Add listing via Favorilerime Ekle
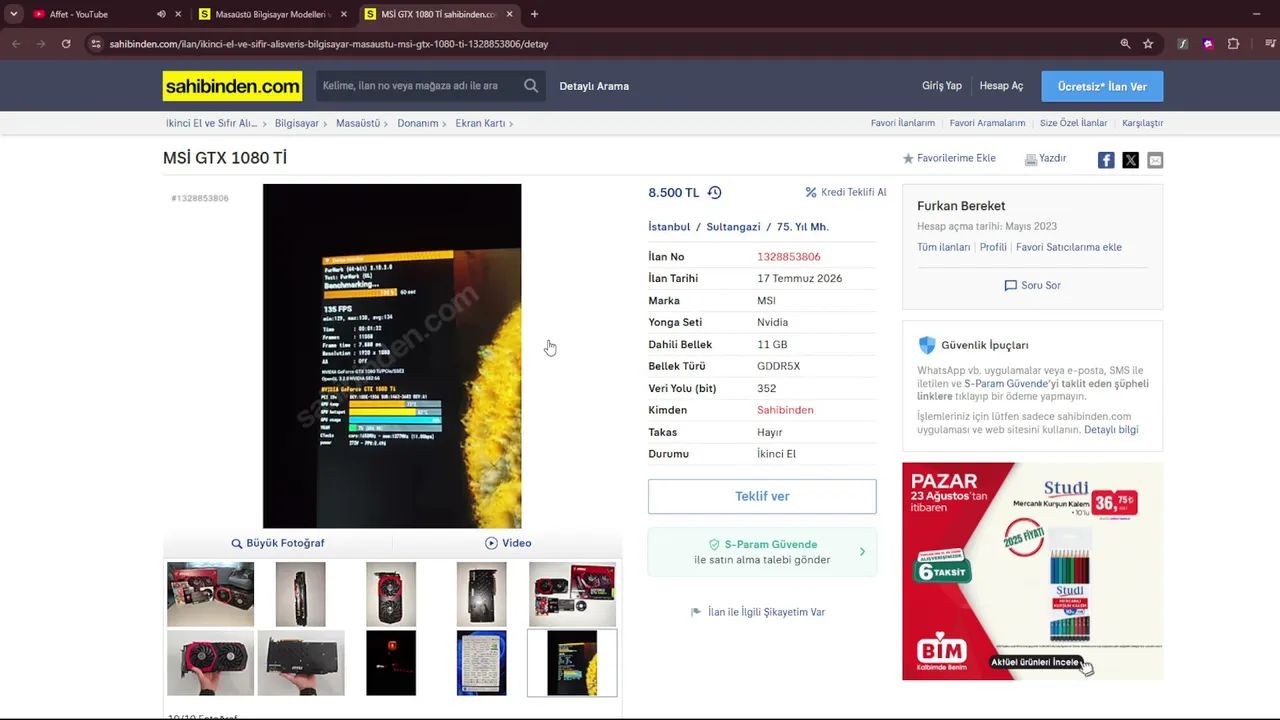 (949, 158)
